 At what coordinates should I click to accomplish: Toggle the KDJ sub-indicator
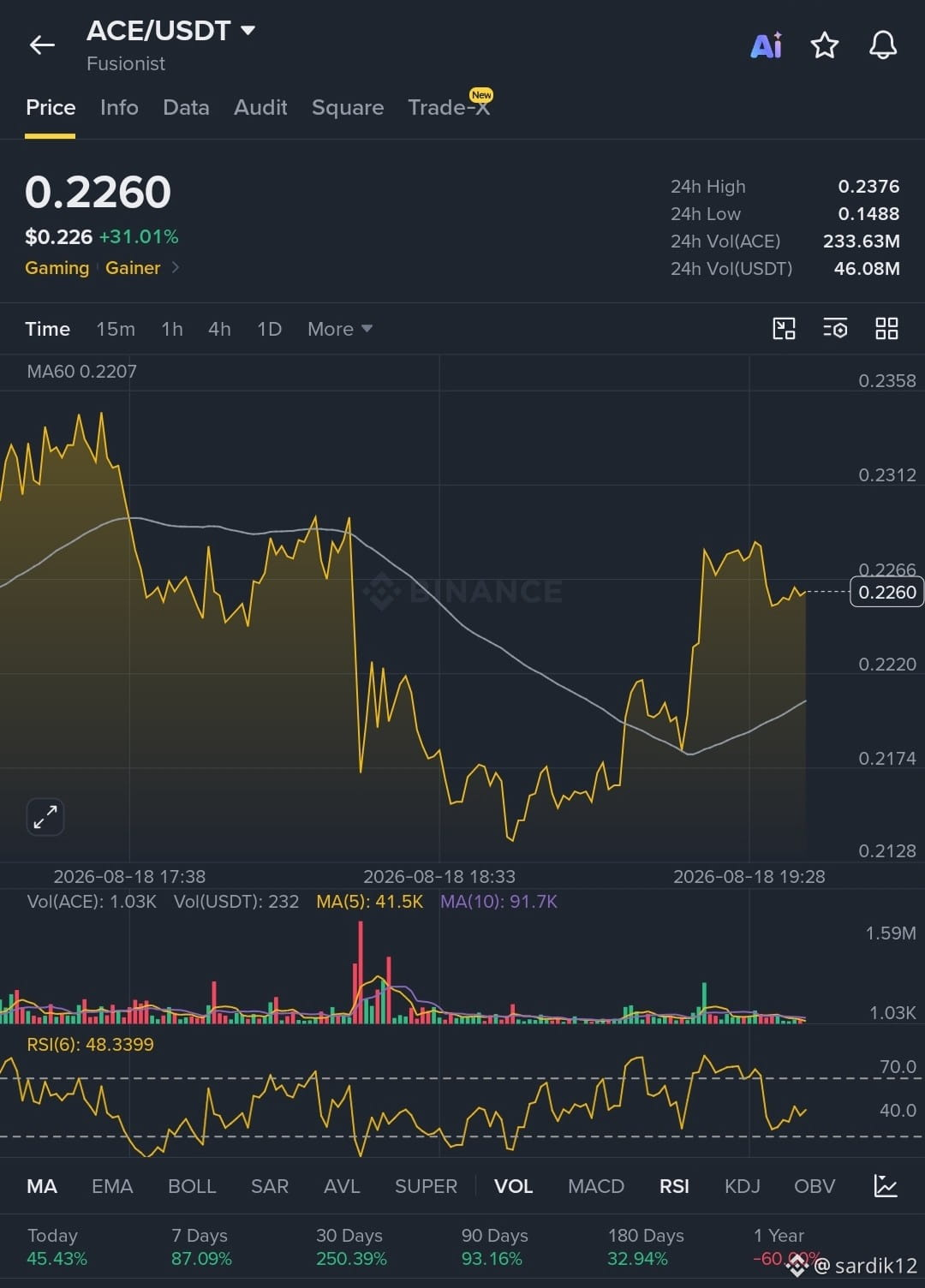click(x=743, y=1186)
